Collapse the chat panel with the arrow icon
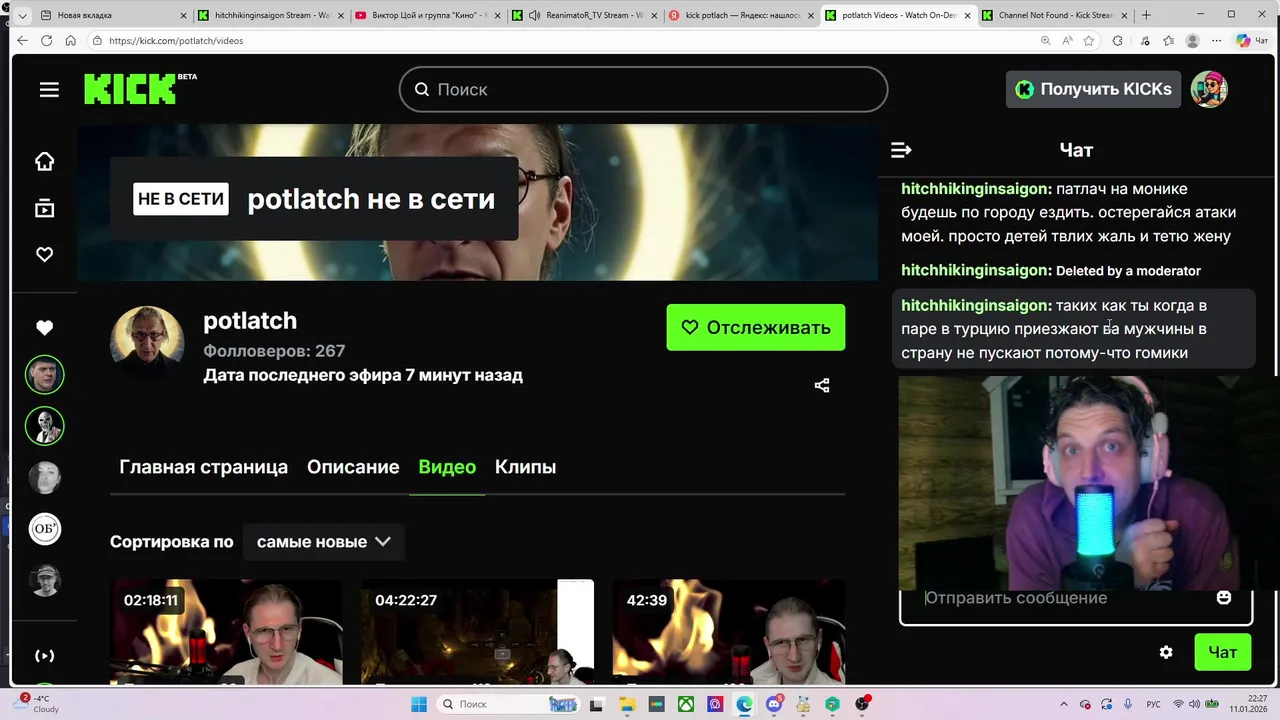This screenshot has height=720, width=1280. click(x=901, y=150)
